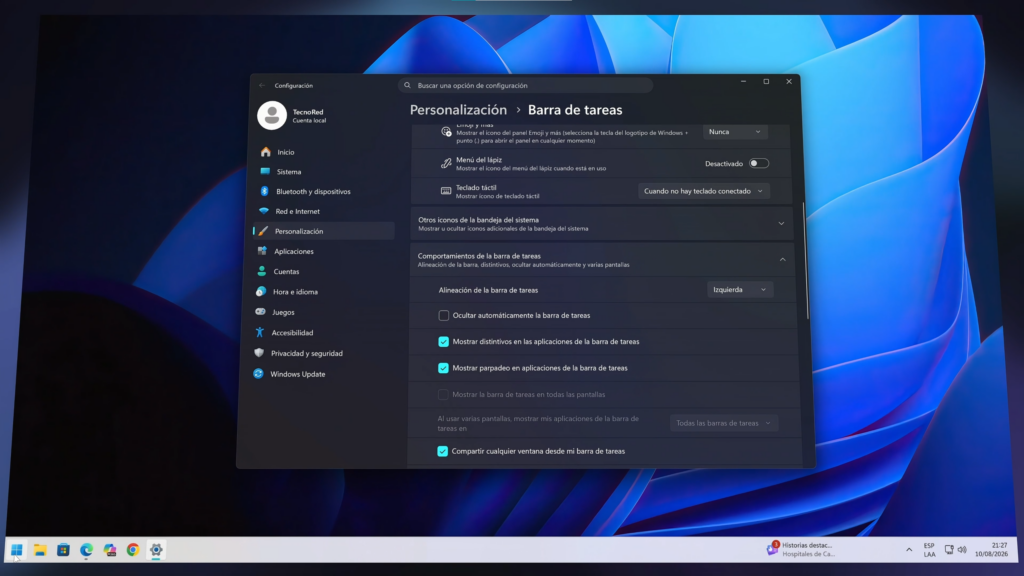Screen dimensions: 1024x576
Task: Click the volume speaker icon in tray
Action: click(962, 550)
